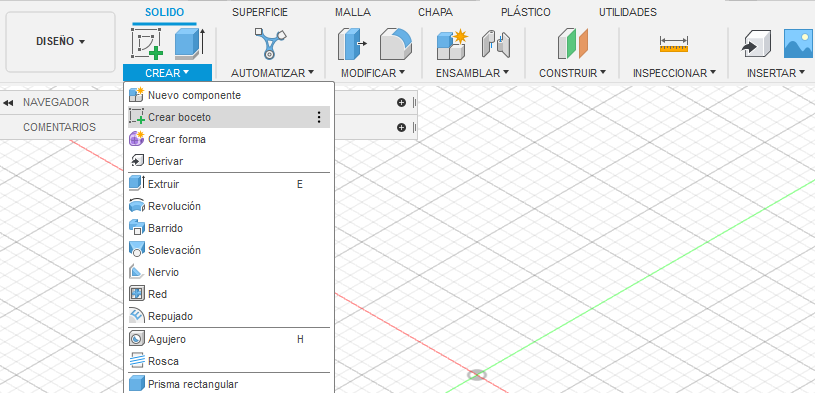
Task: Click the Red menu icon
Action: (x=136, y=294)
